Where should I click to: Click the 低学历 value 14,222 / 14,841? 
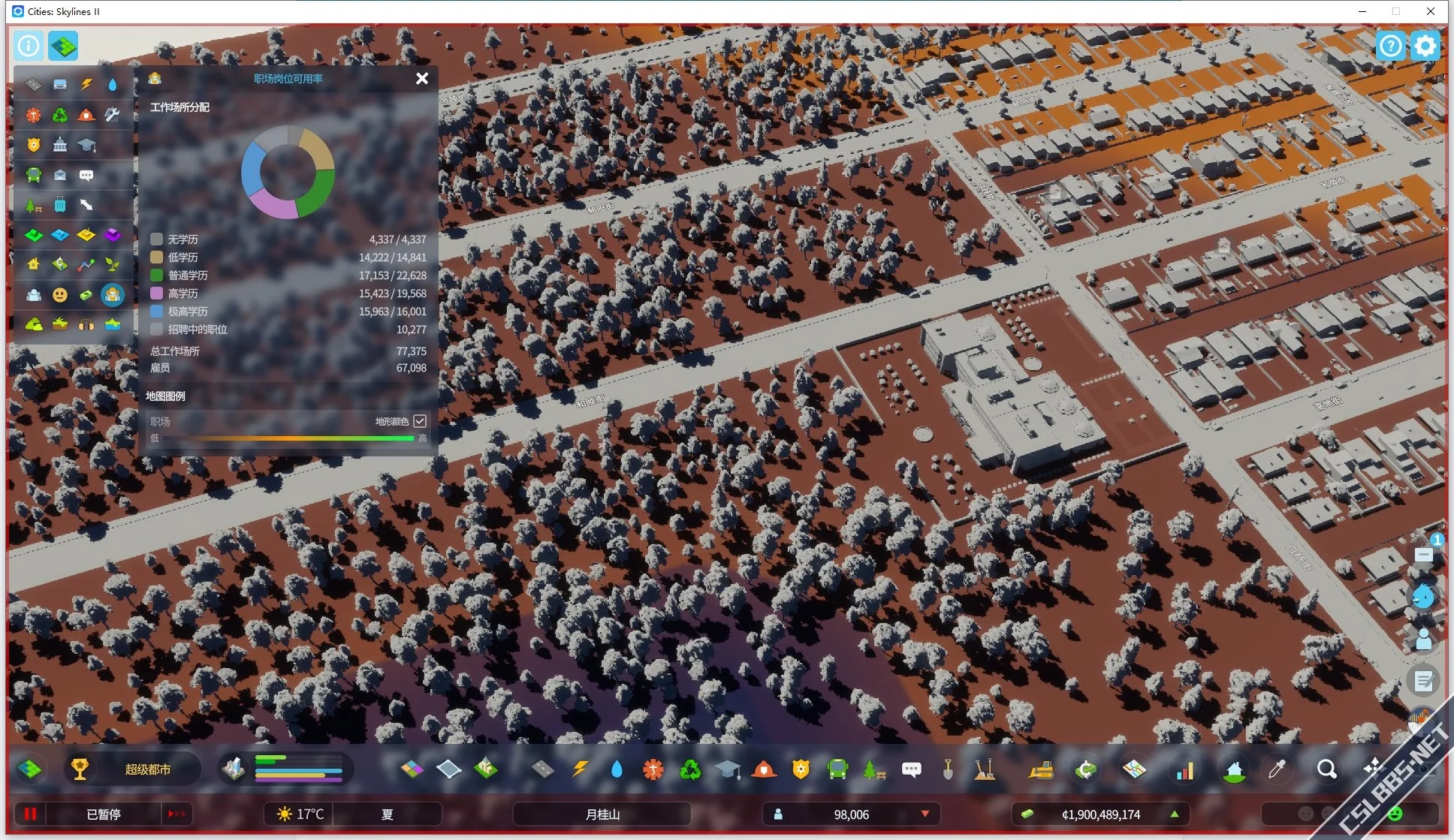pos(392,257)
